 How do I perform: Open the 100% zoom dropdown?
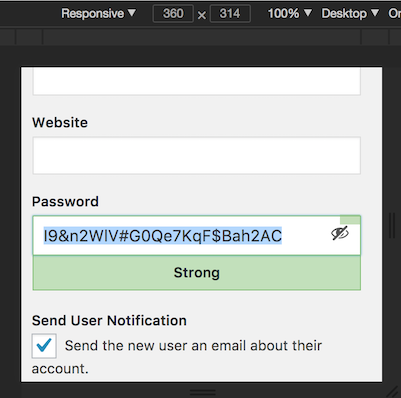pyautogui.click(x=289, y=13)
